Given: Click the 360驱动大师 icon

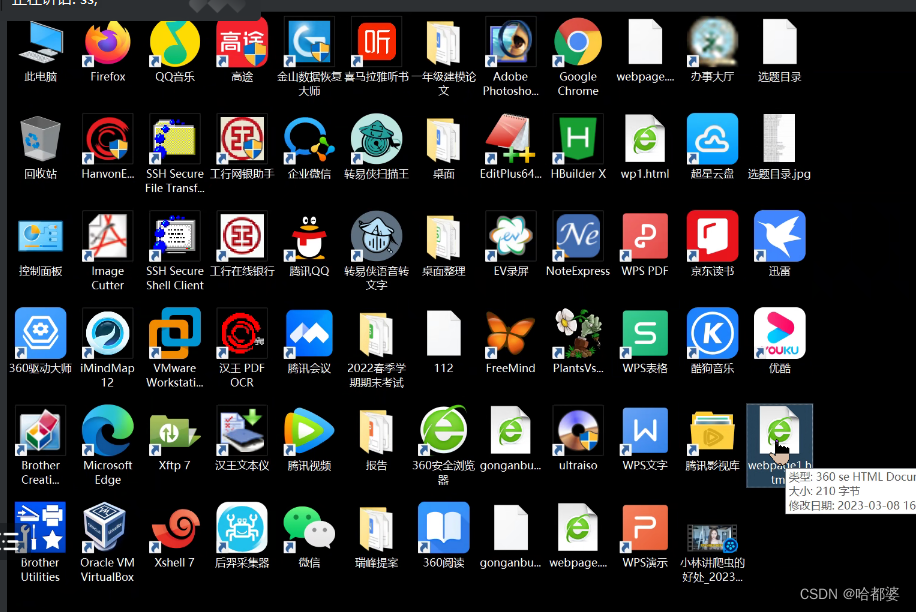Looking at the screenshot, I should pyautogui.click(x=40, y=333).
